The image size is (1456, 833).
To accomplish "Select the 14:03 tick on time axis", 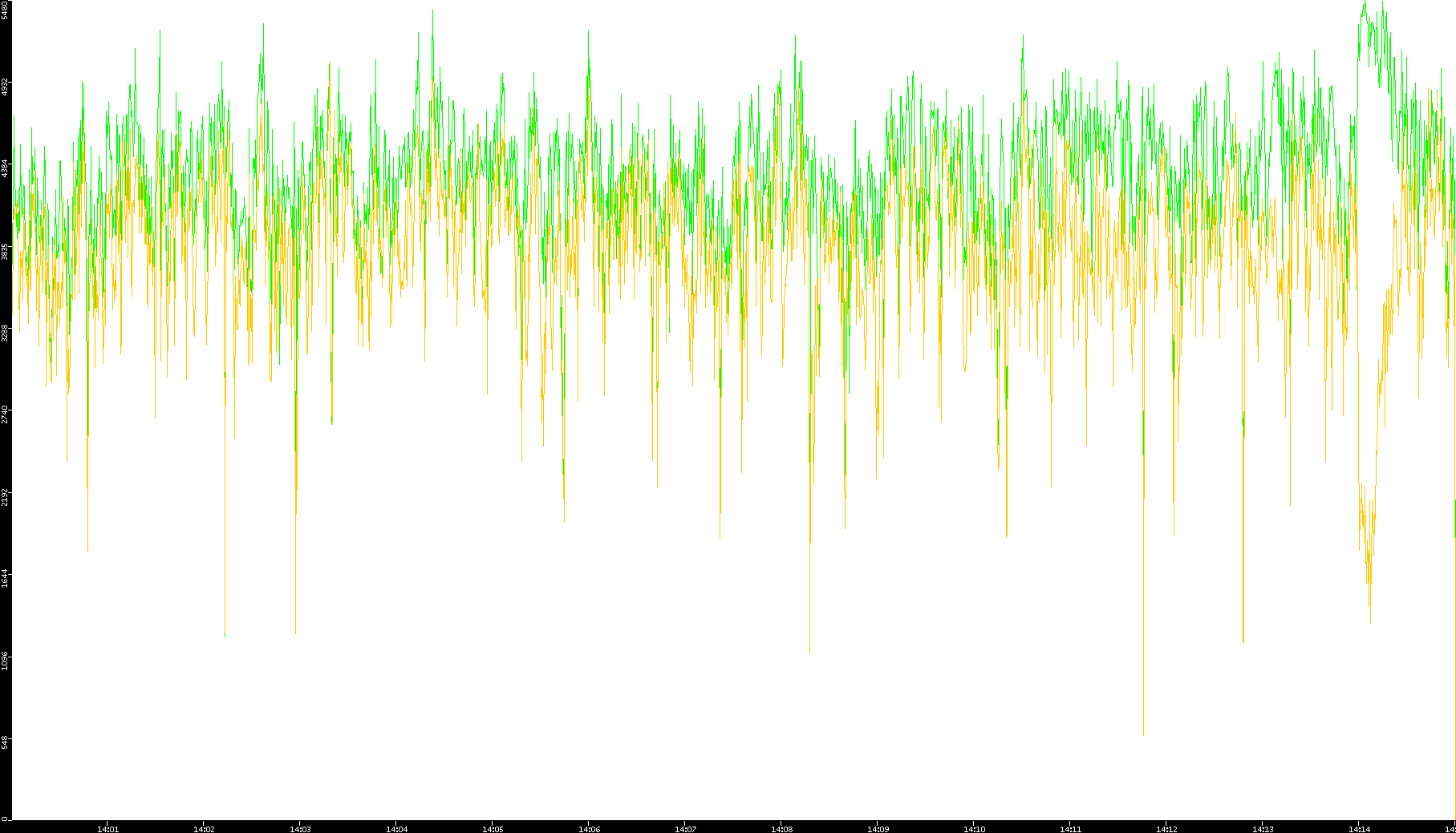I will click(x=300, y=829).
